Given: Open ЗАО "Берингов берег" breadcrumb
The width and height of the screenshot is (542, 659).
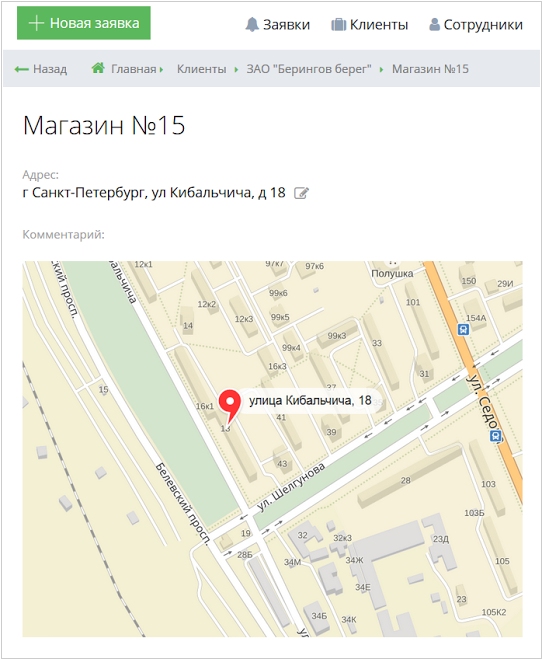Looking at the screenshot, I should [309, 69].
